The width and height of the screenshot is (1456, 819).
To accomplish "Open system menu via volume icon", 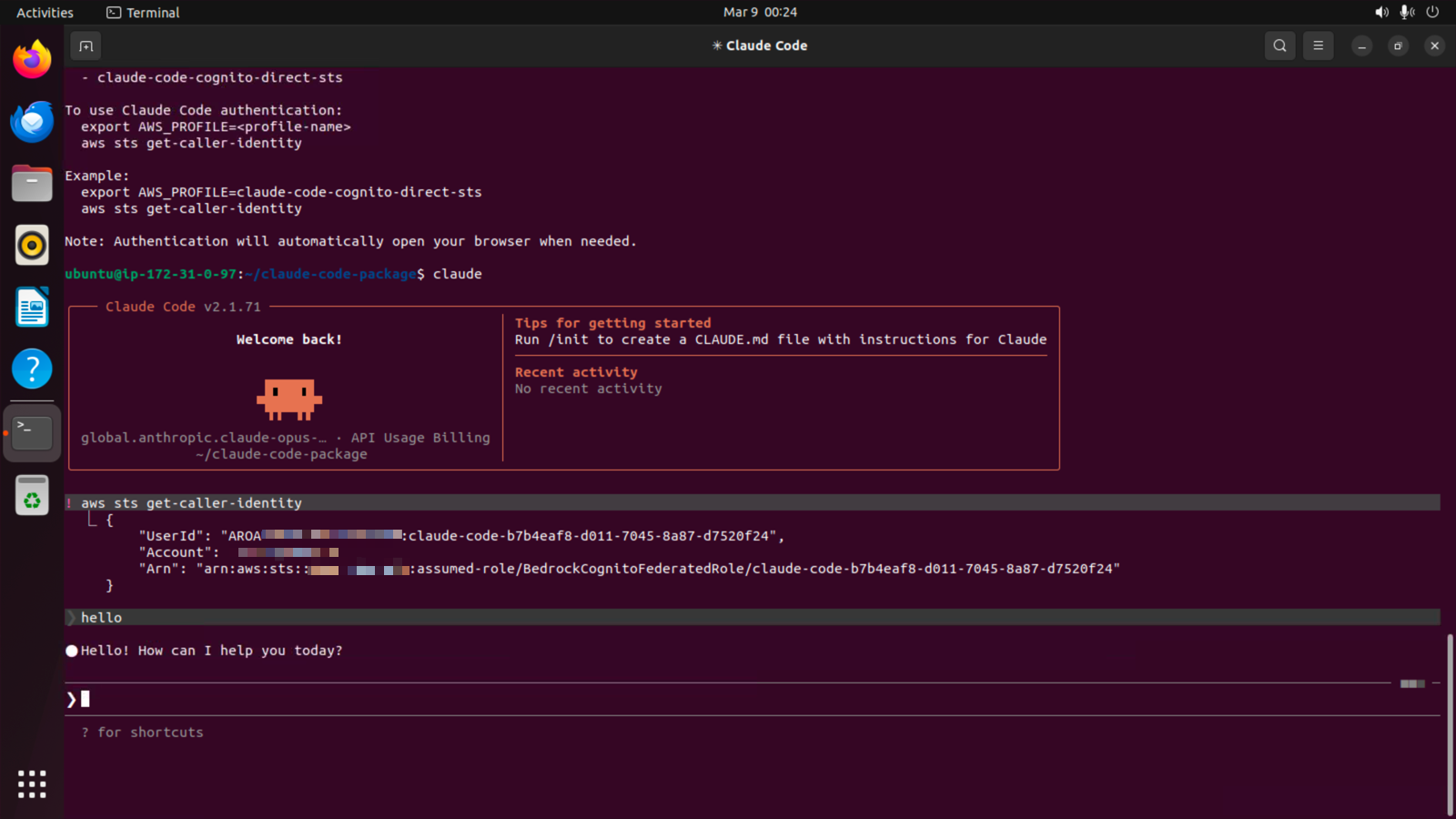I will pos(1381,13).
